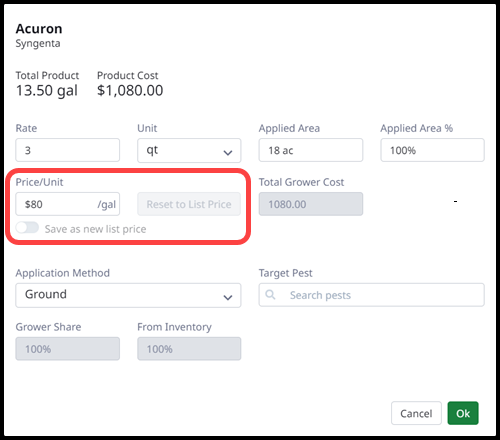This screenshot has width=500, height=440.
Task: Click the Save as new list price label
Action: point(95,229)
